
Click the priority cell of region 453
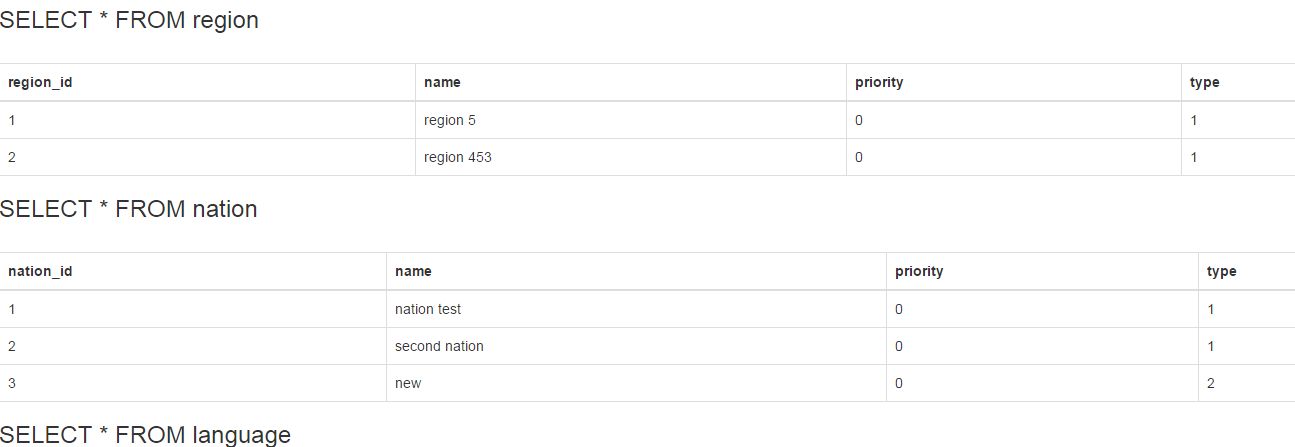pyautogui.click(x=859, y=157)
